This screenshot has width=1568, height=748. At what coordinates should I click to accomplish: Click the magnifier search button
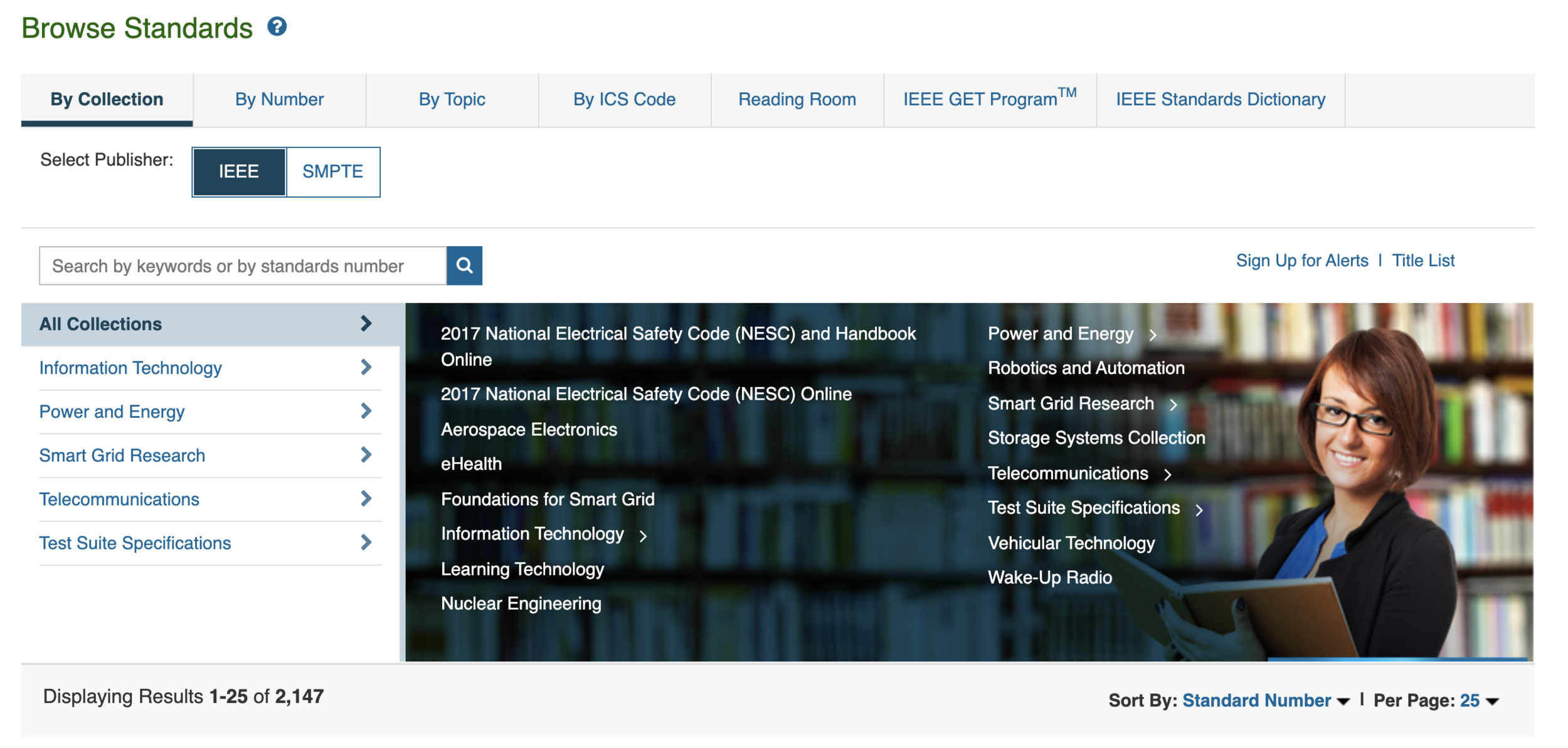(x=464, y=265)
